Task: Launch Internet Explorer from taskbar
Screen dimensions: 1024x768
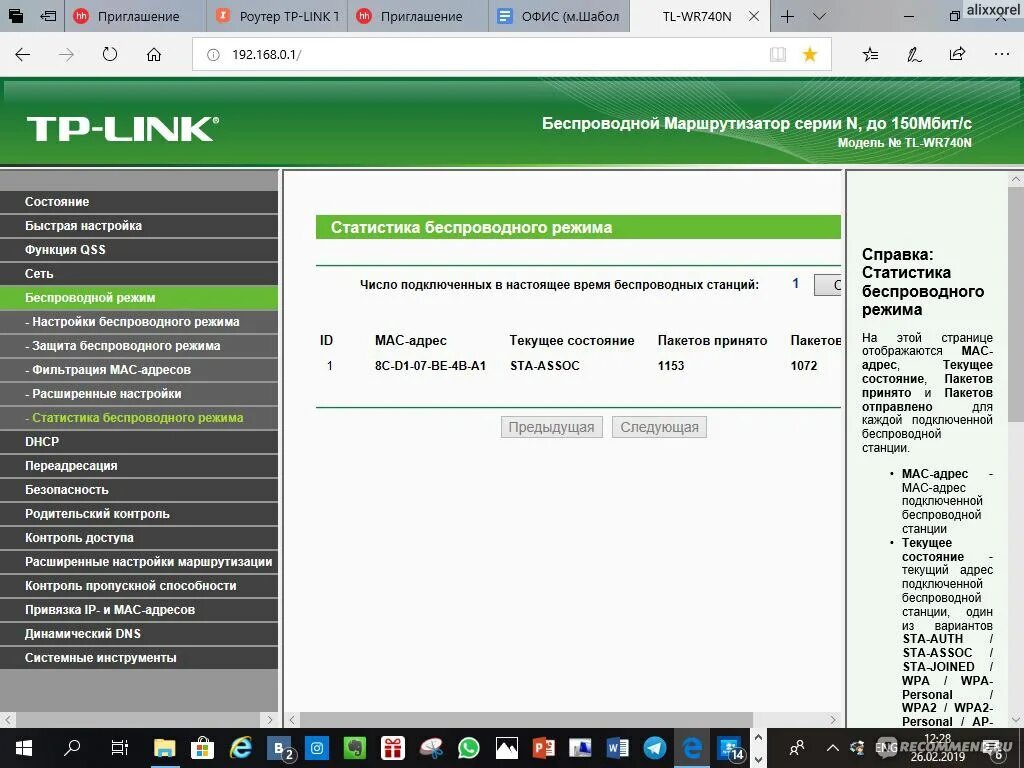Action: (240, 748)
